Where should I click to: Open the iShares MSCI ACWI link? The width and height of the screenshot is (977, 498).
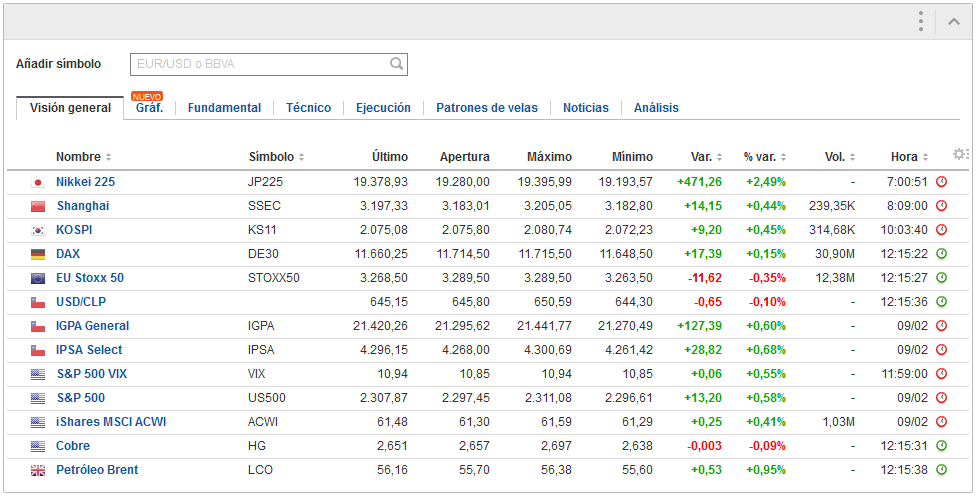click(111, 422)
